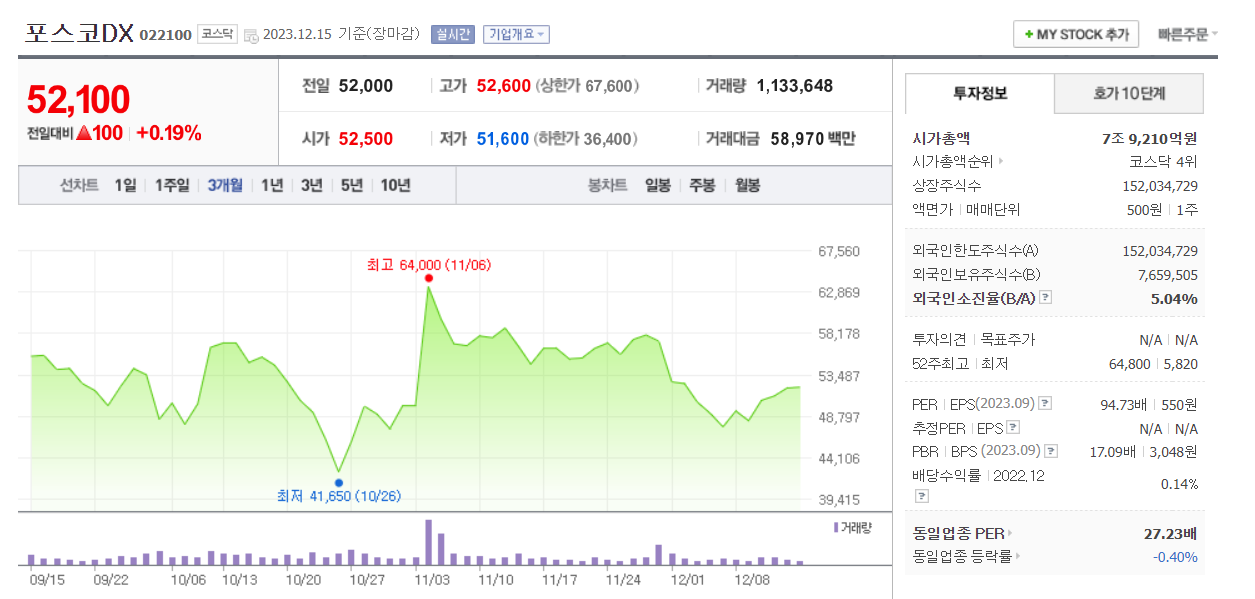The image size is (1255, 599).
Task: Click the purple 거래량 legend square
Action: coord(836,527)
